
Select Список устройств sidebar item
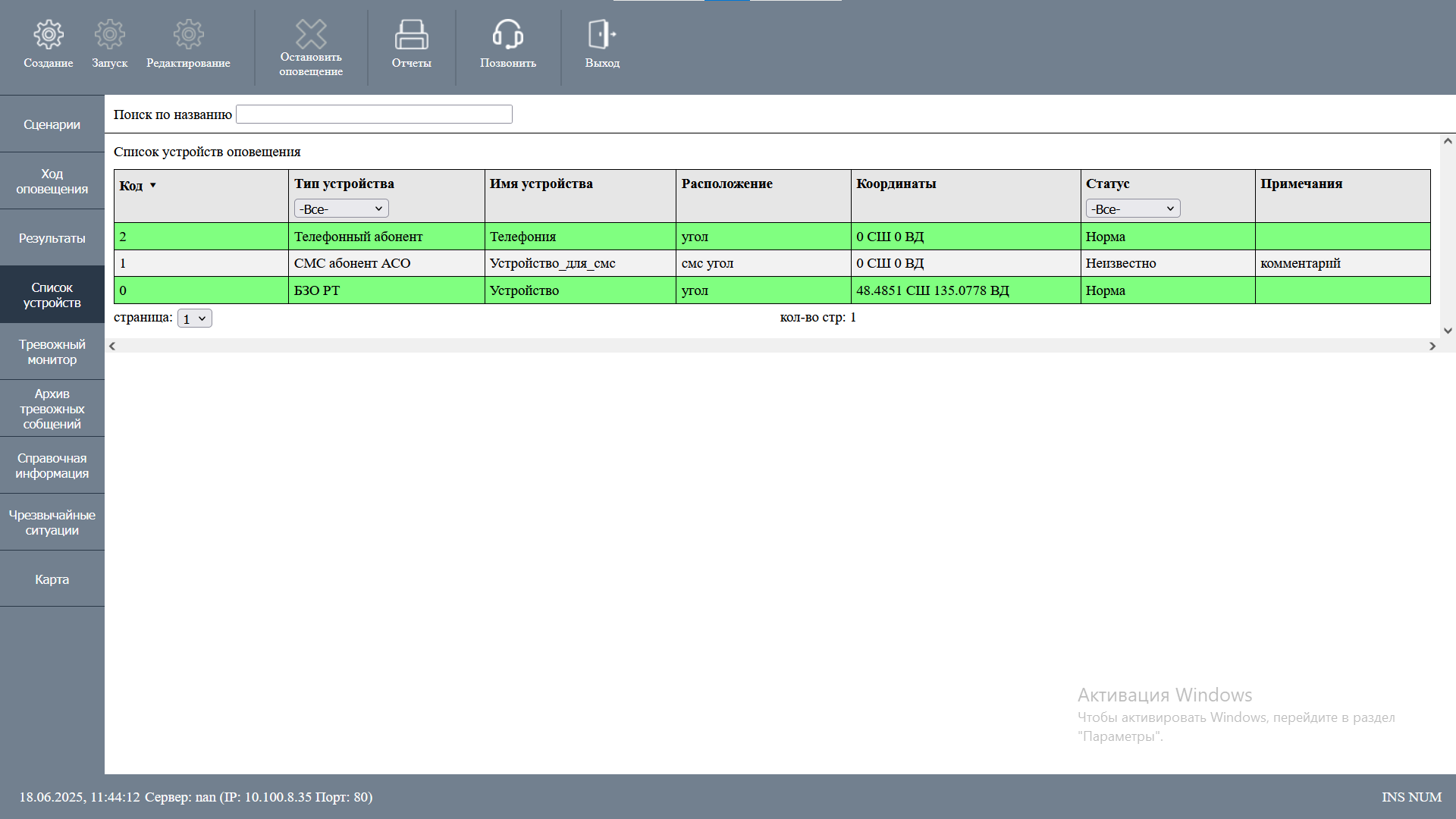click(x=52, y=295)
